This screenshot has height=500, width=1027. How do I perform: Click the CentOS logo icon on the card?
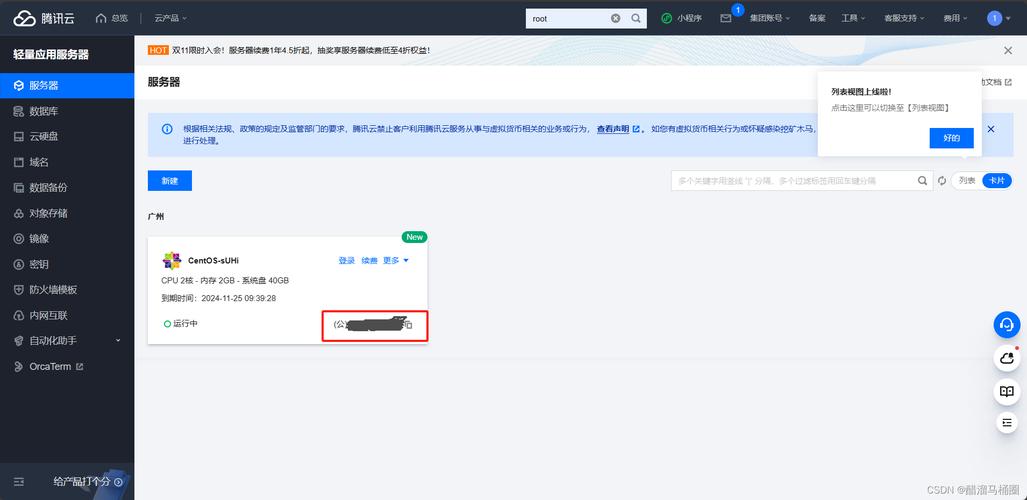(172, 261)
